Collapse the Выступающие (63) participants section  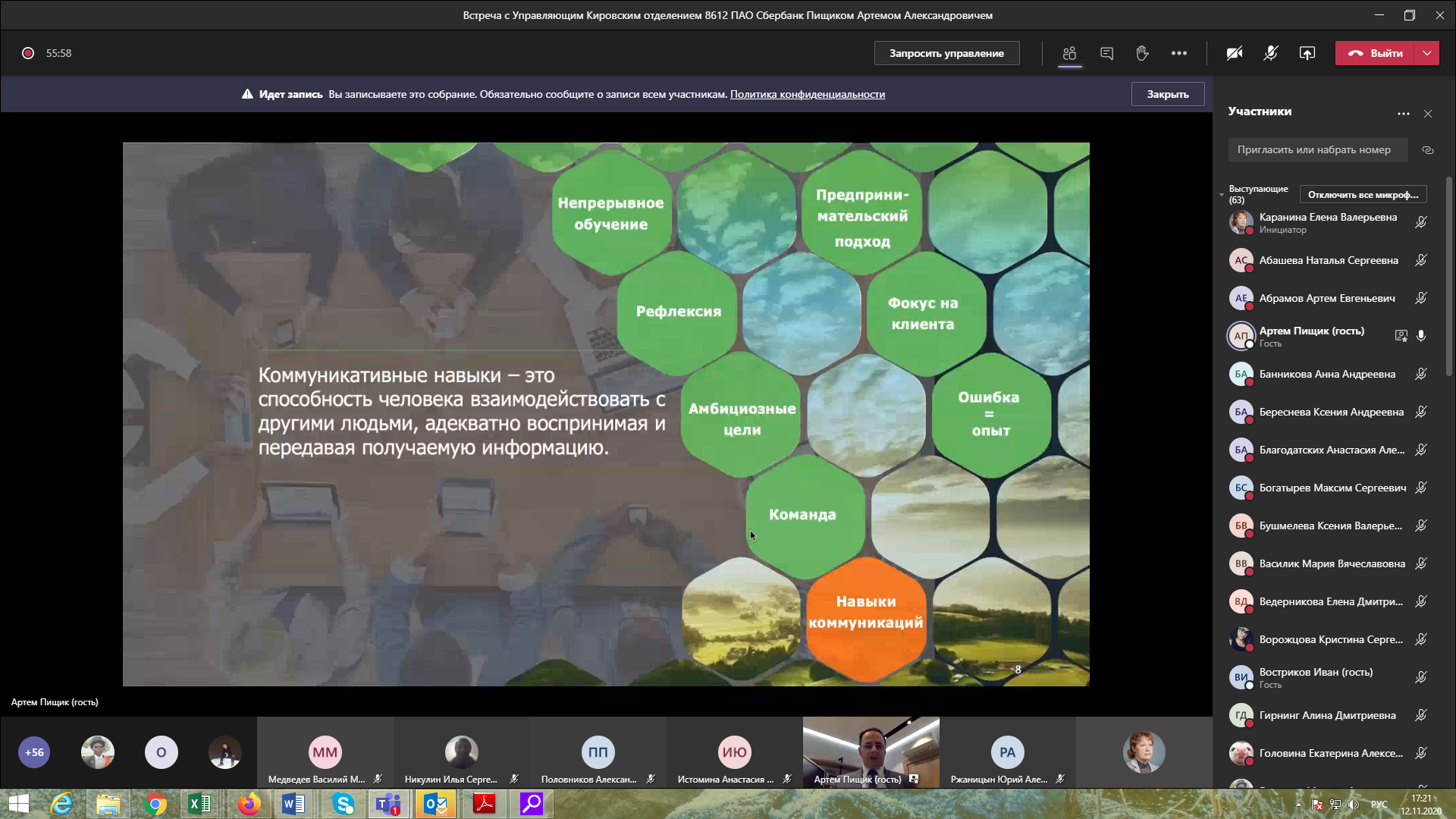click(x=1222, y=195)
